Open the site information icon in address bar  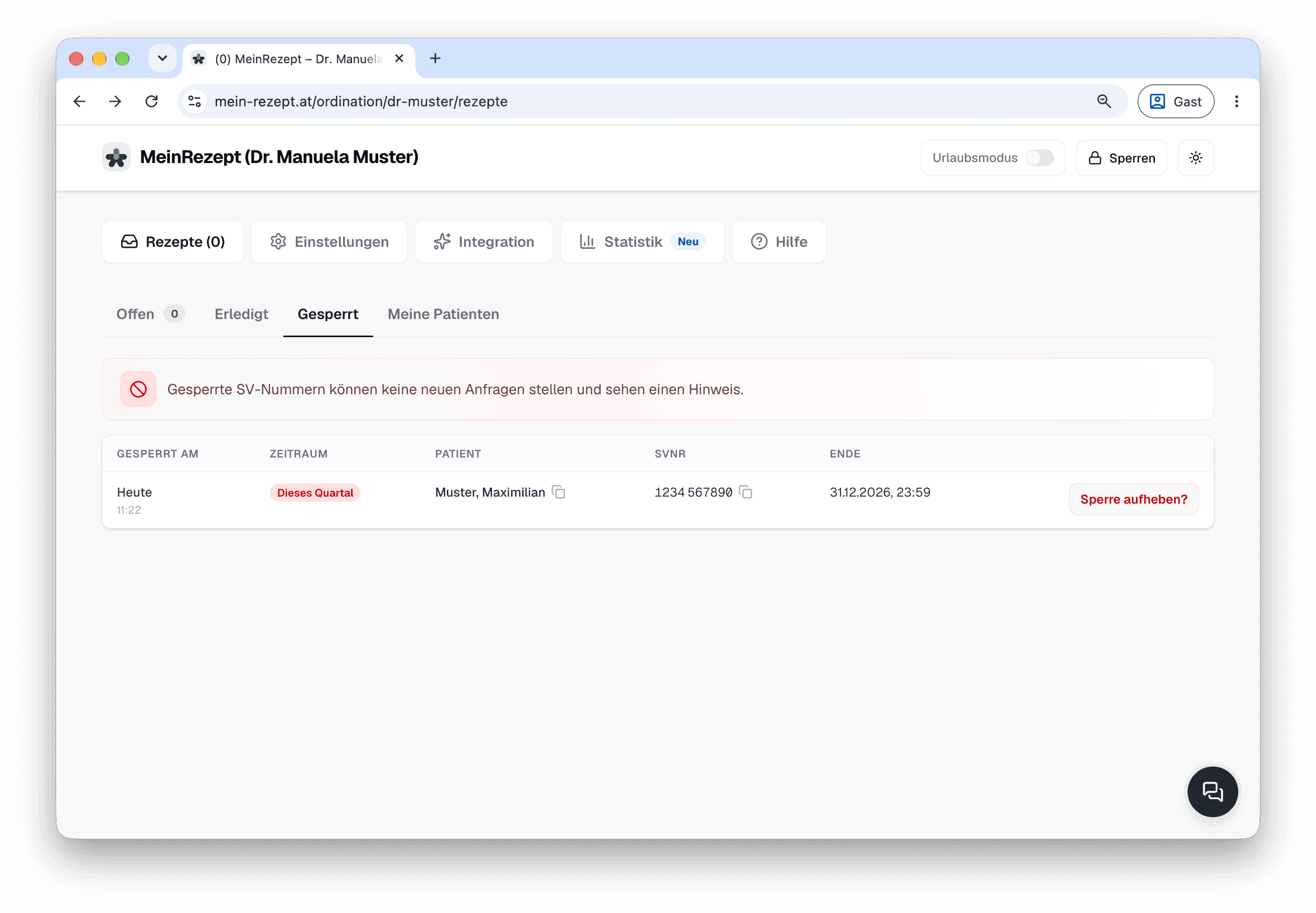click(x=195, y=101)
